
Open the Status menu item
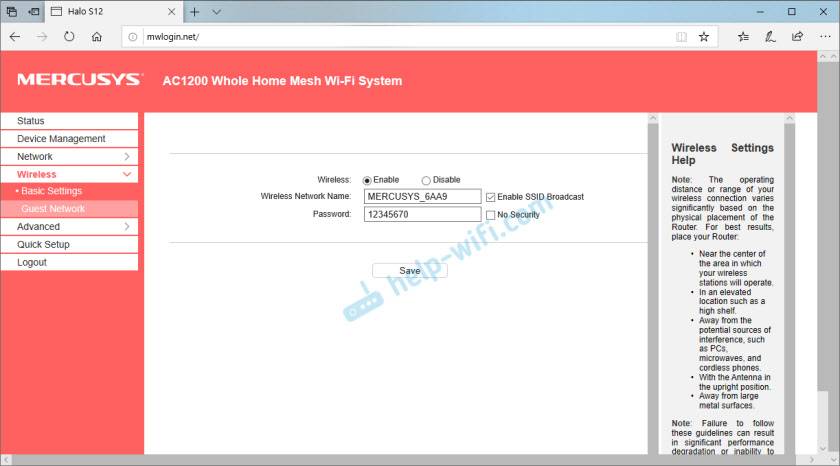pyautogui.click(x=70, y=121)
